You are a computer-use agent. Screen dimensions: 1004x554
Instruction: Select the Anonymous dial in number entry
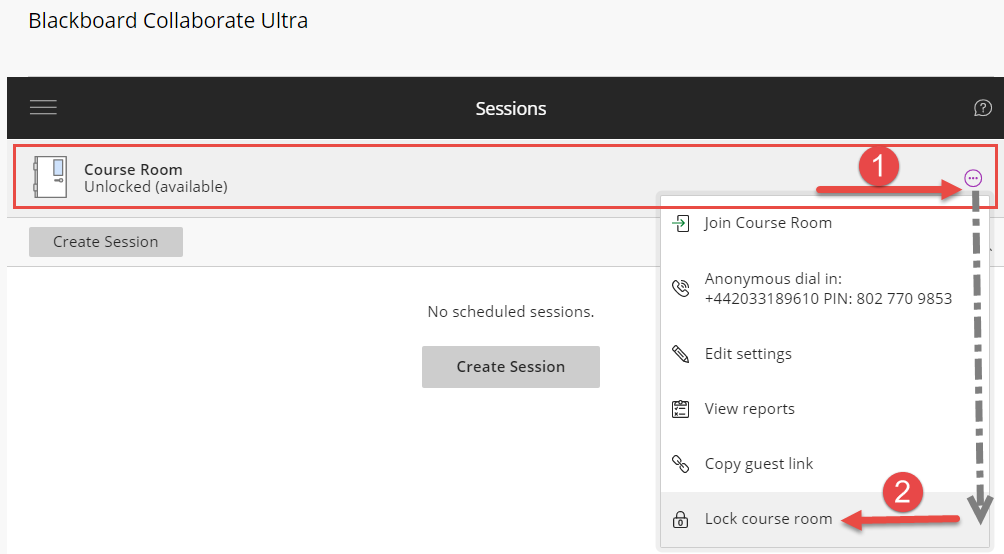click(827, 289)
